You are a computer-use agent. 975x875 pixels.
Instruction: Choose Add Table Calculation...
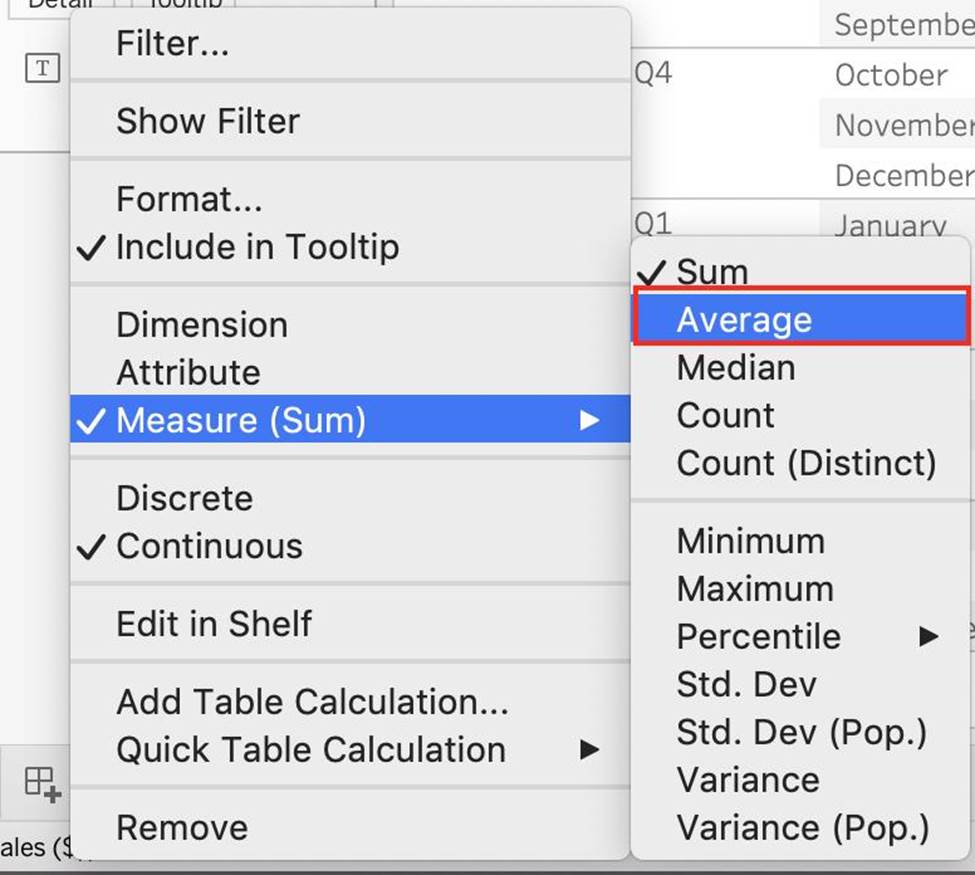(312, 702)
